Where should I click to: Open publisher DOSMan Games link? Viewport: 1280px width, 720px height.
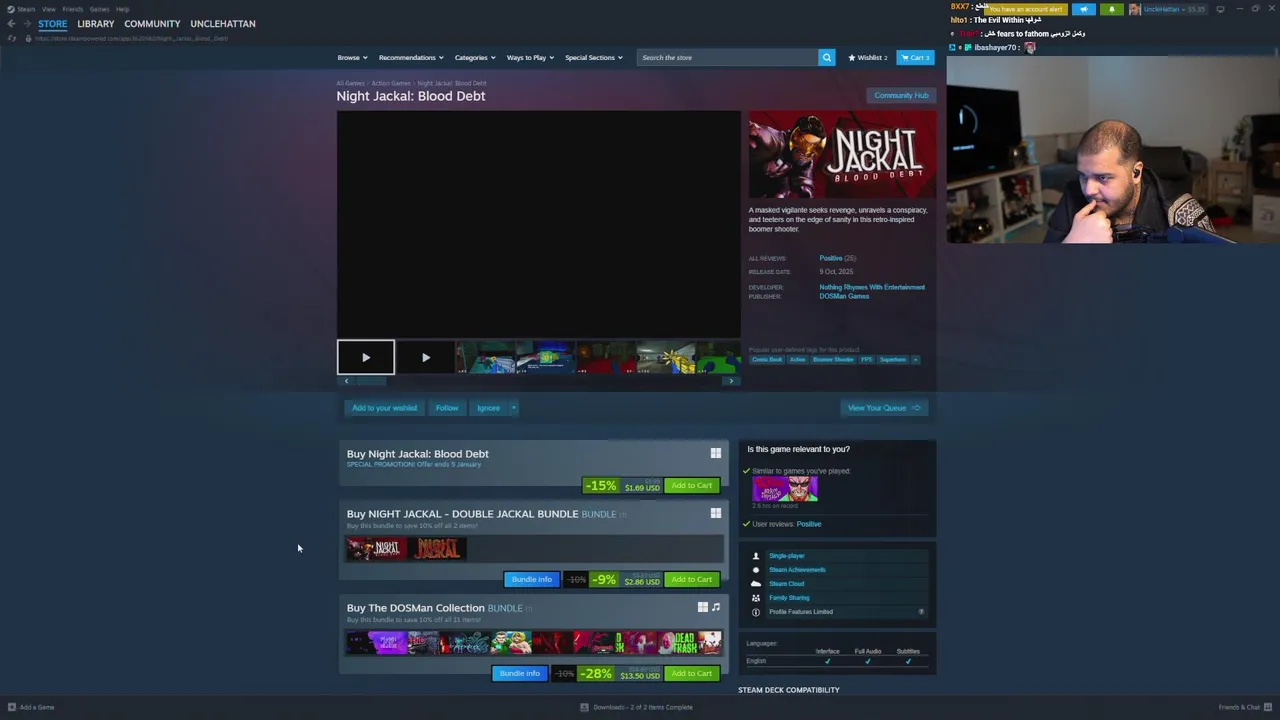point(844,296)
